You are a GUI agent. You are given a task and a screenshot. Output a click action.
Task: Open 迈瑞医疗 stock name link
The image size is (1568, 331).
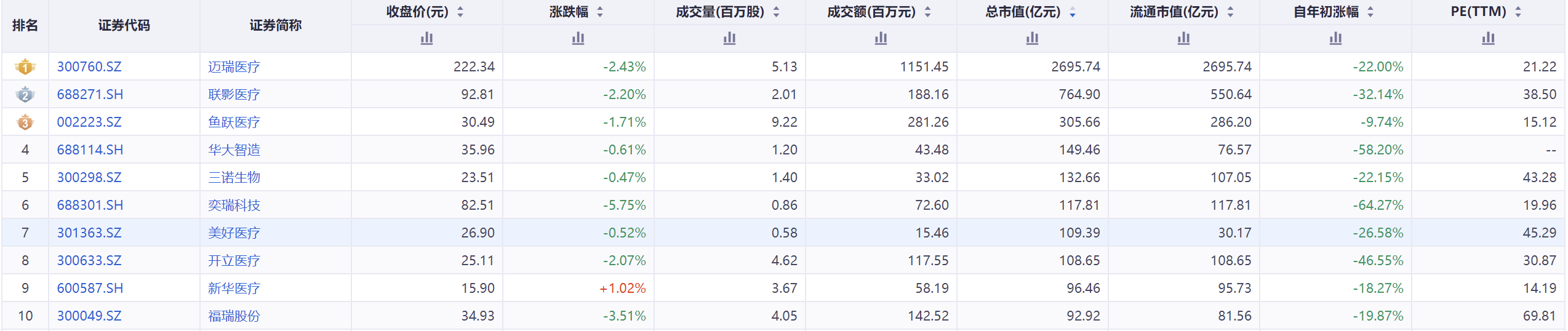(234, 66)
